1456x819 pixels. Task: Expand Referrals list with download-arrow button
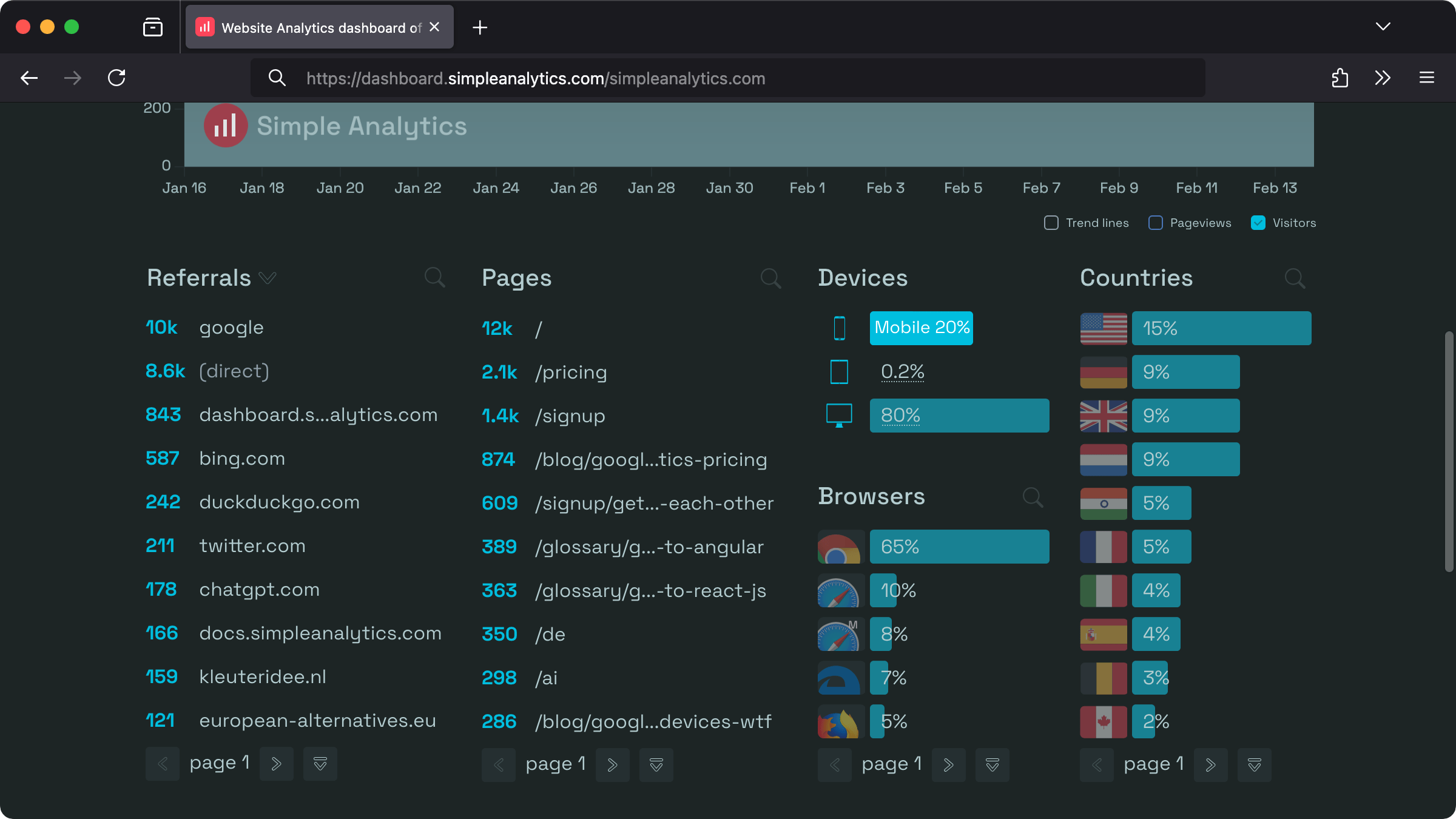click(x=320, y=764)
